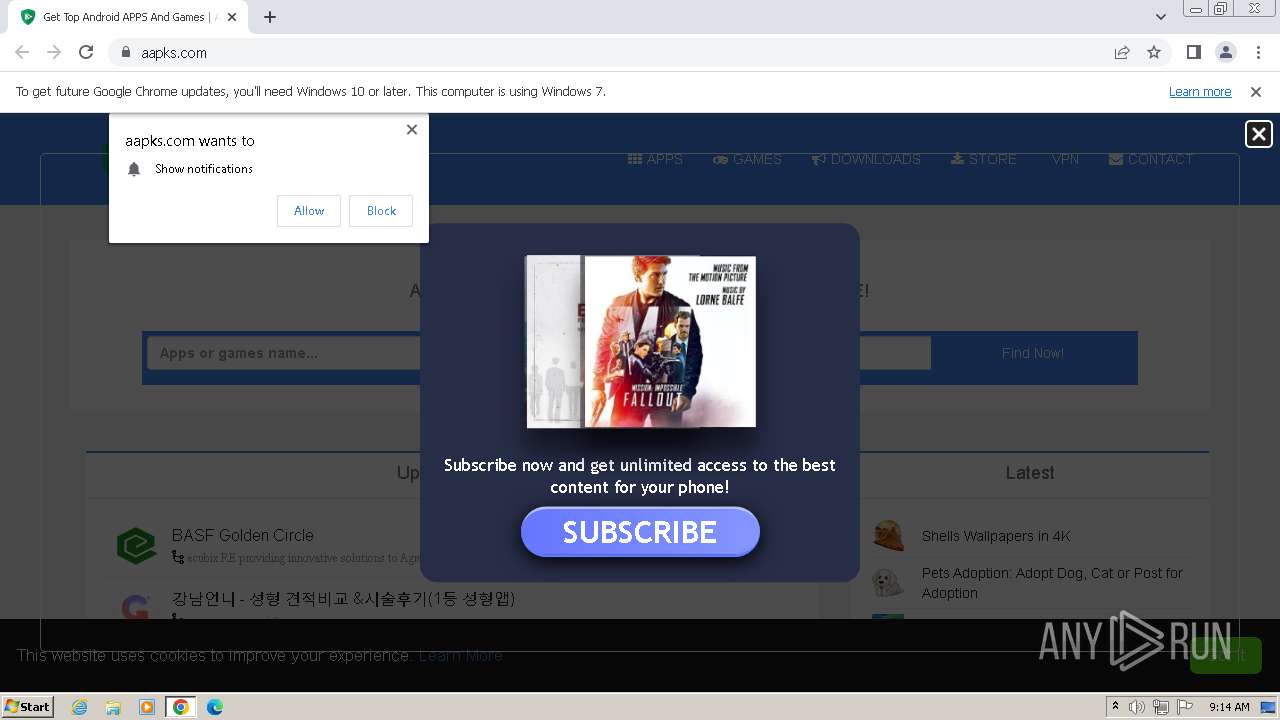
Task: Click the BASF Golden Circle app icon
Action: point(136,546)
